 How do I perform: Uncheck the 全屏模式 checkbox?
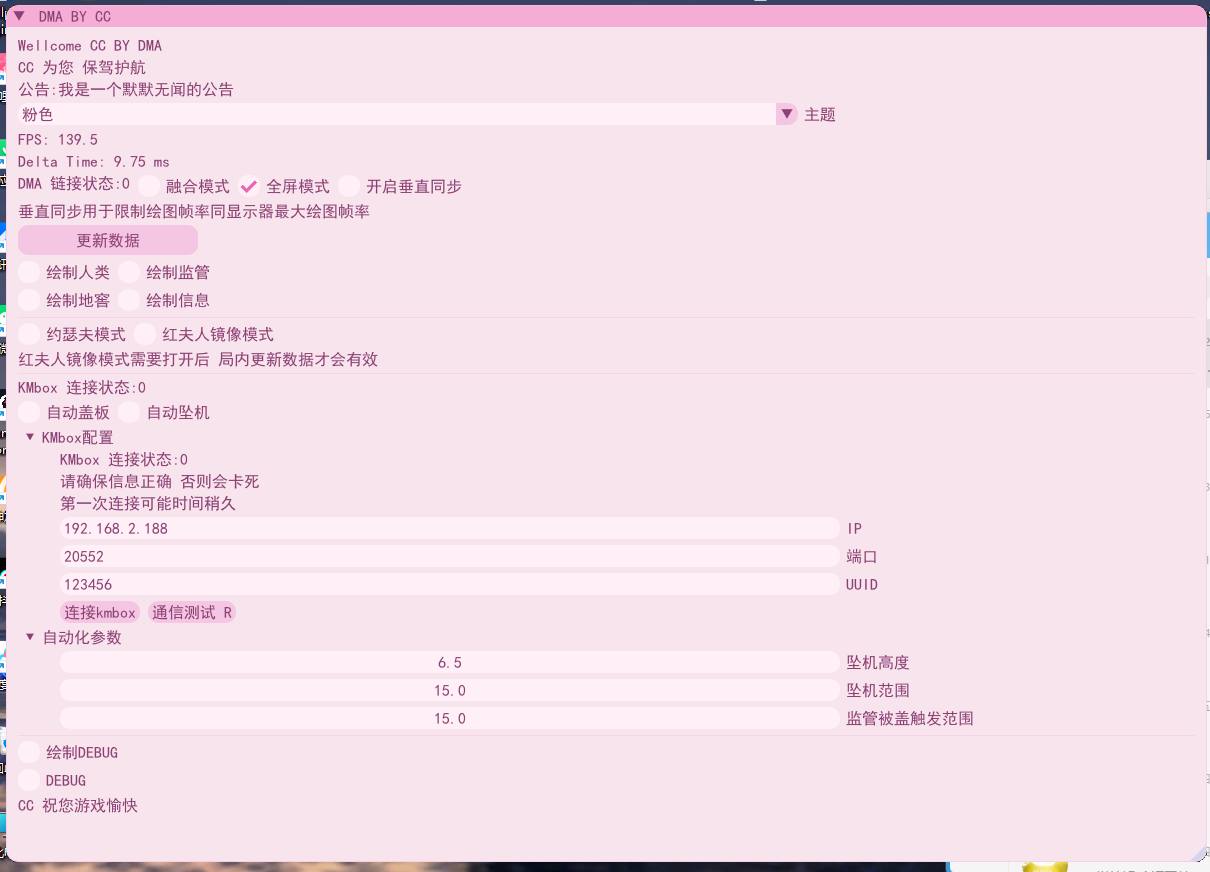click(250, 187)
